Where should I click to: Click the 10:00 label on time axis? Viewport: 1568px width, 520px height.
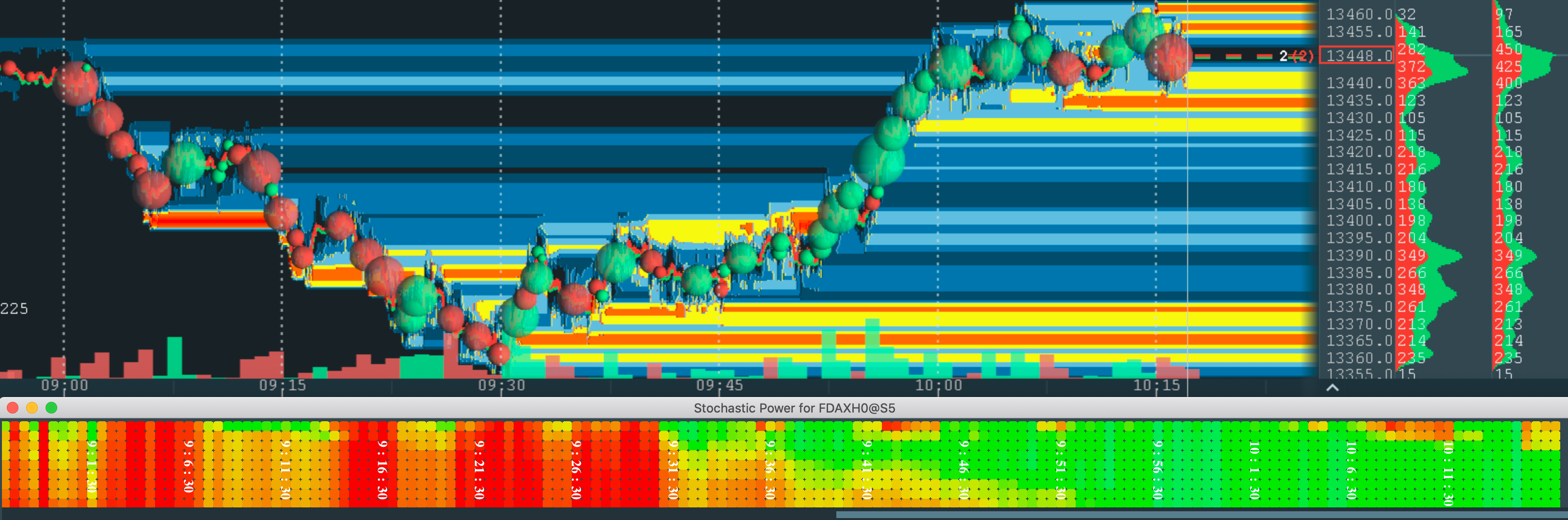click(x=938, y=385)
